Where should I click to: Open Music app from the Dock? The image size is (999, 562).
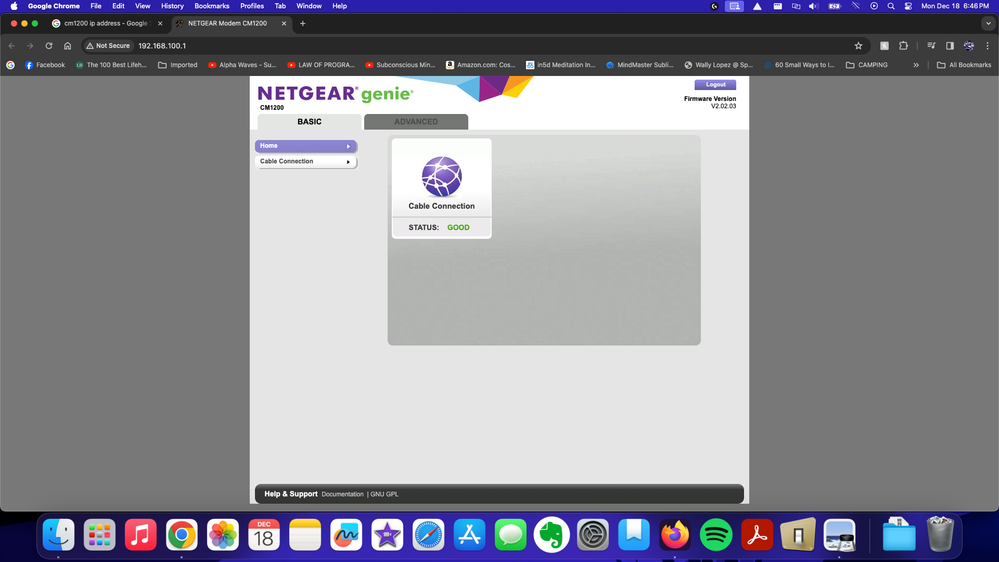coord(141,535)
